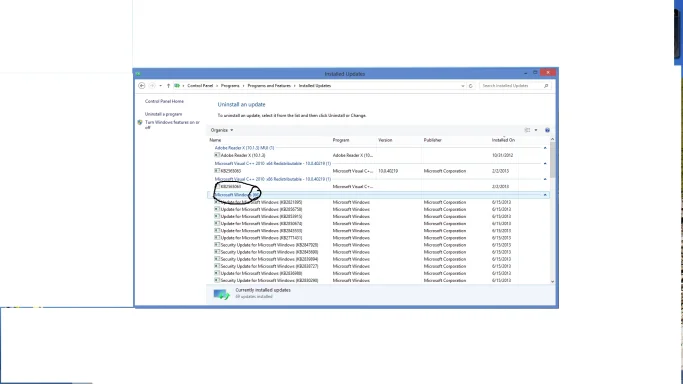Click the Control Panel icon in address bar
This screenshot has width=683, height=384.
tap(177, 86)
